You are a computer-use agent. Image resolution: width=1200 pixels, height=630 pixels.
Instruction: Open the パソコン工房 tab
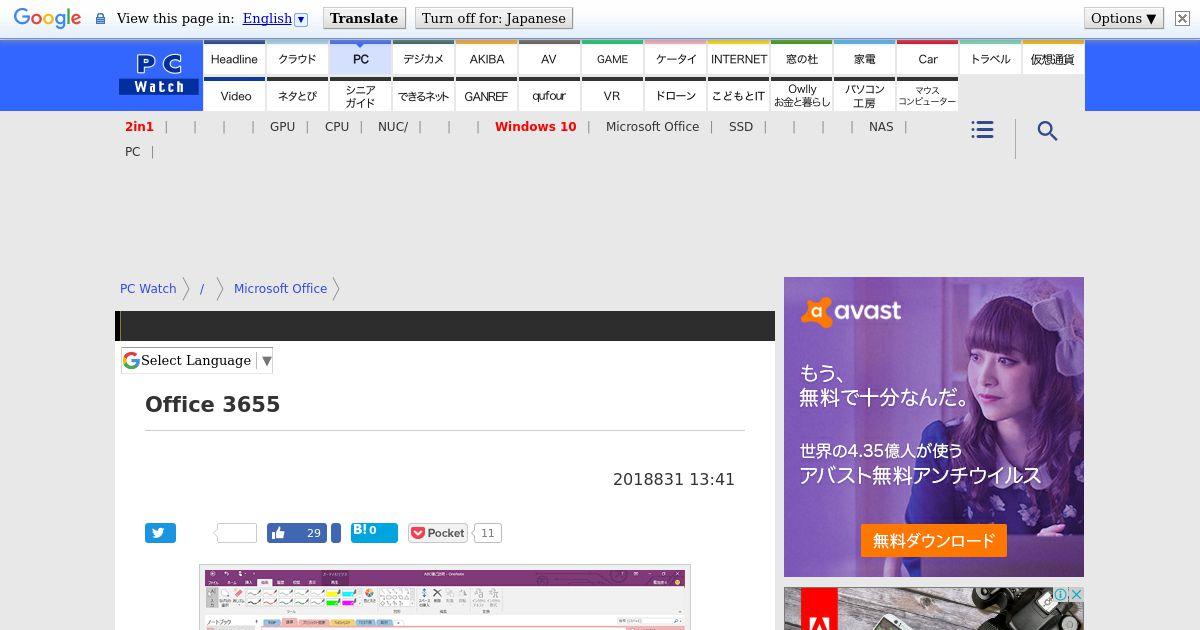(x=865, y=95)
